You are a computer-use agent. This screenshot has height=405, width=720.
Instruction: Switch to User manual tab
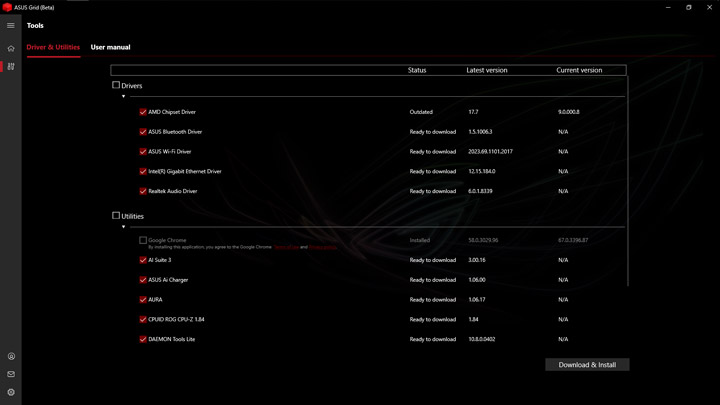pos(111,47)
